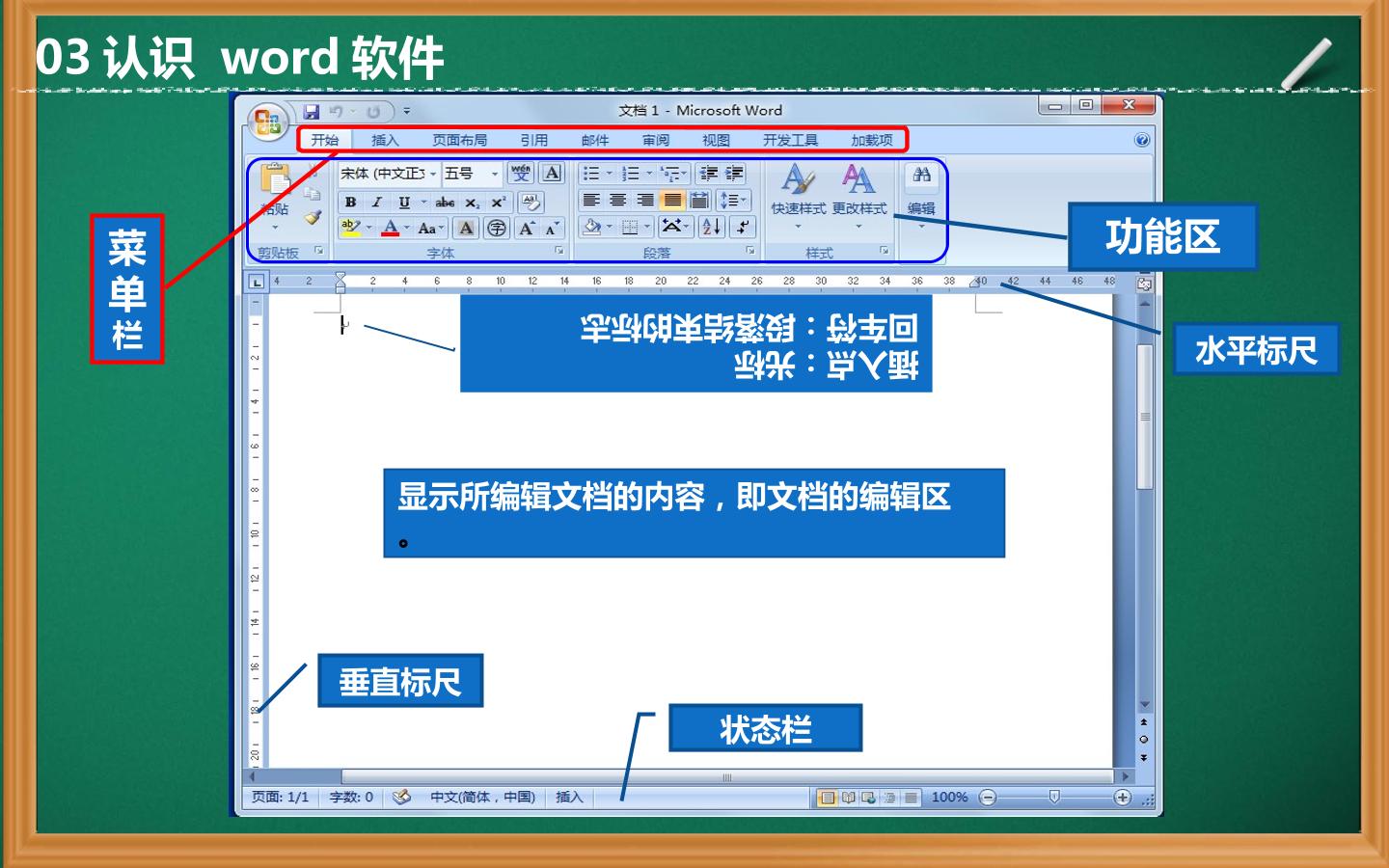The width and height of the screenshot is (1389, 868).
Task: Toggle Superscript formatting
Action: click(498, 202)
